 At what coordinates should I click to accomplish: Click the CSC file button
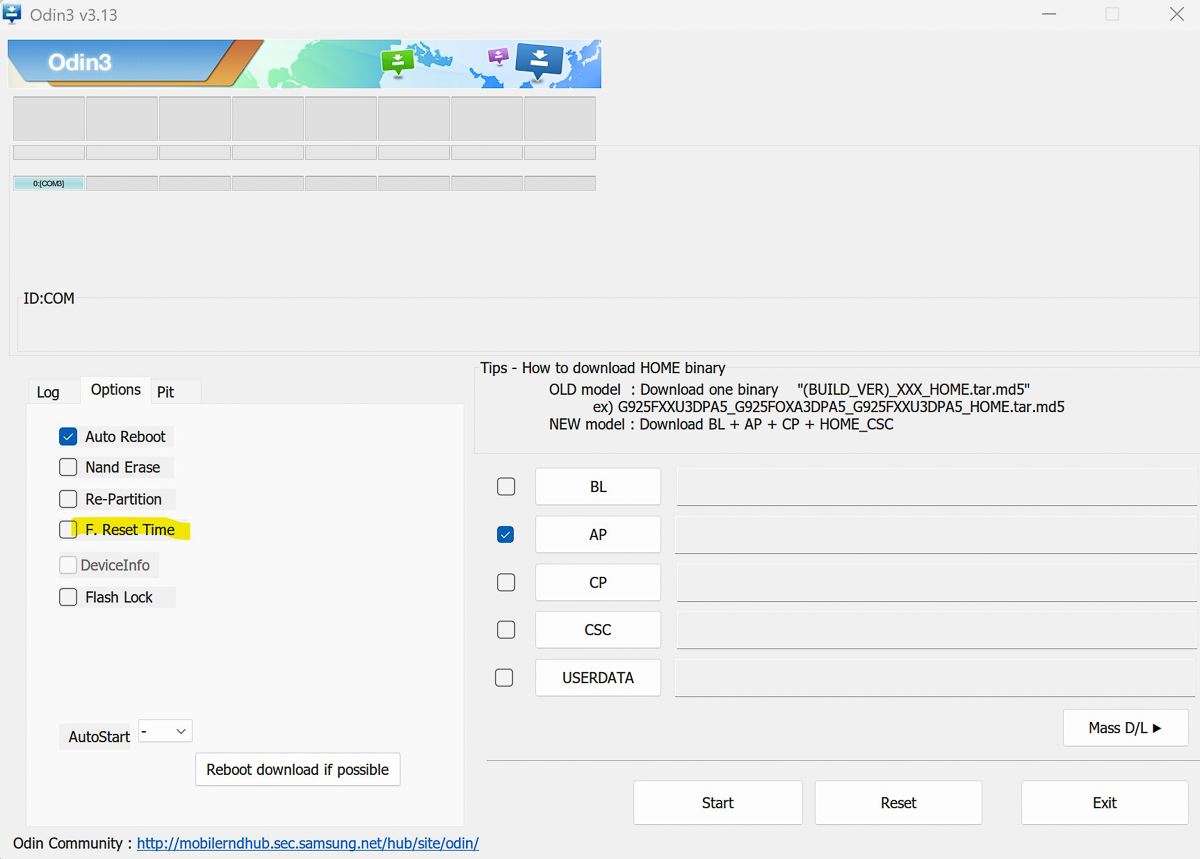598,630
